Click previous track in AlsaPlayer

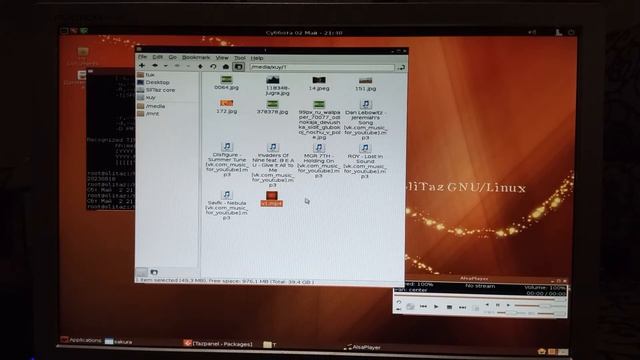pos(423,306)
